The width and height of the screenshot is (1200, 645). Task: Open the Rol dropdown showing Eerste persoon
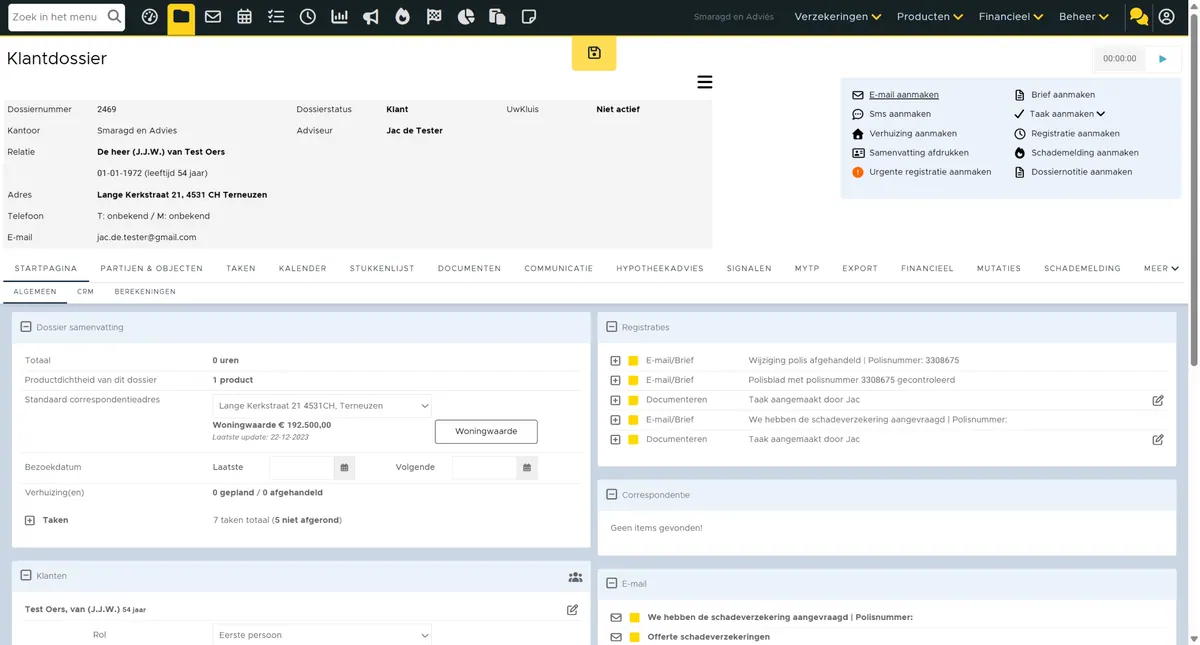[x=322, y=635]
